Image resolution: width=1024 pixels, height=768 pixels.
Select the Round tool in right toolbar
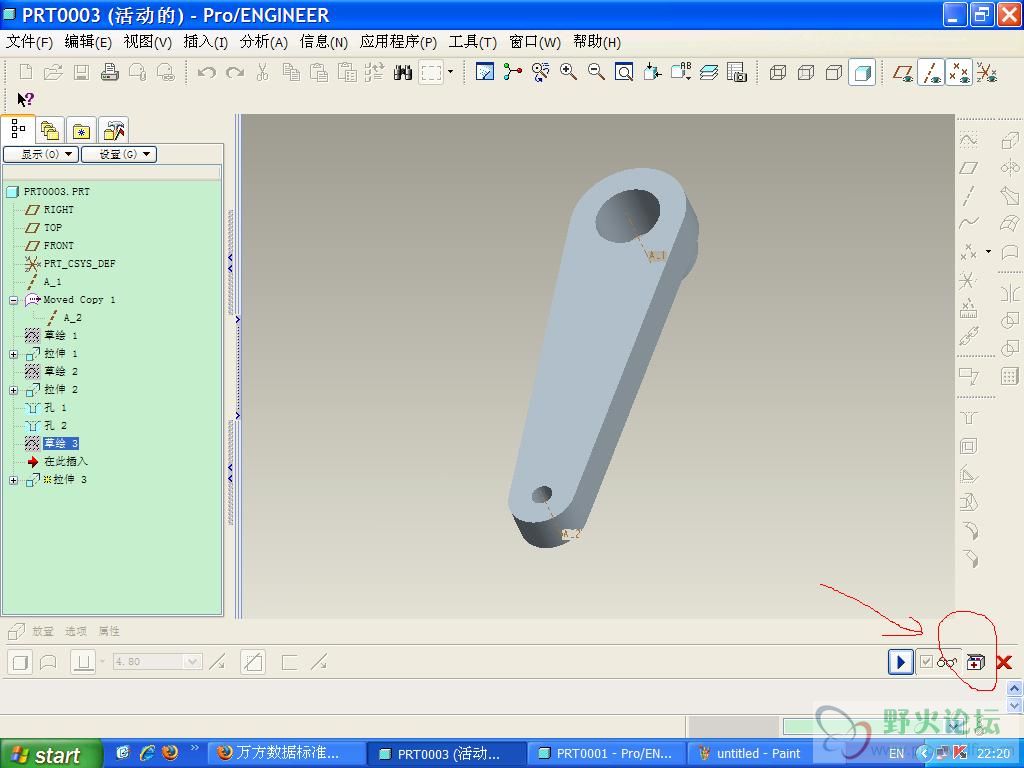970,530
